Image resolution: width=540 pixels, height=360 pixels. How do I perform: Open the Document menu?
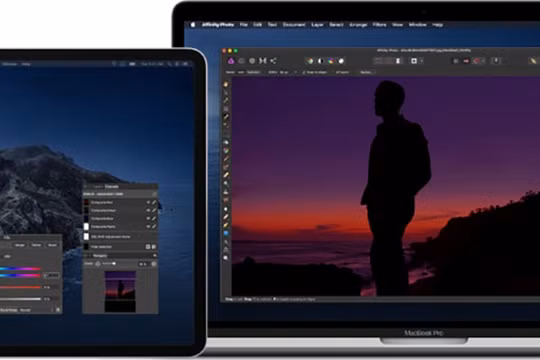[294, 25]
